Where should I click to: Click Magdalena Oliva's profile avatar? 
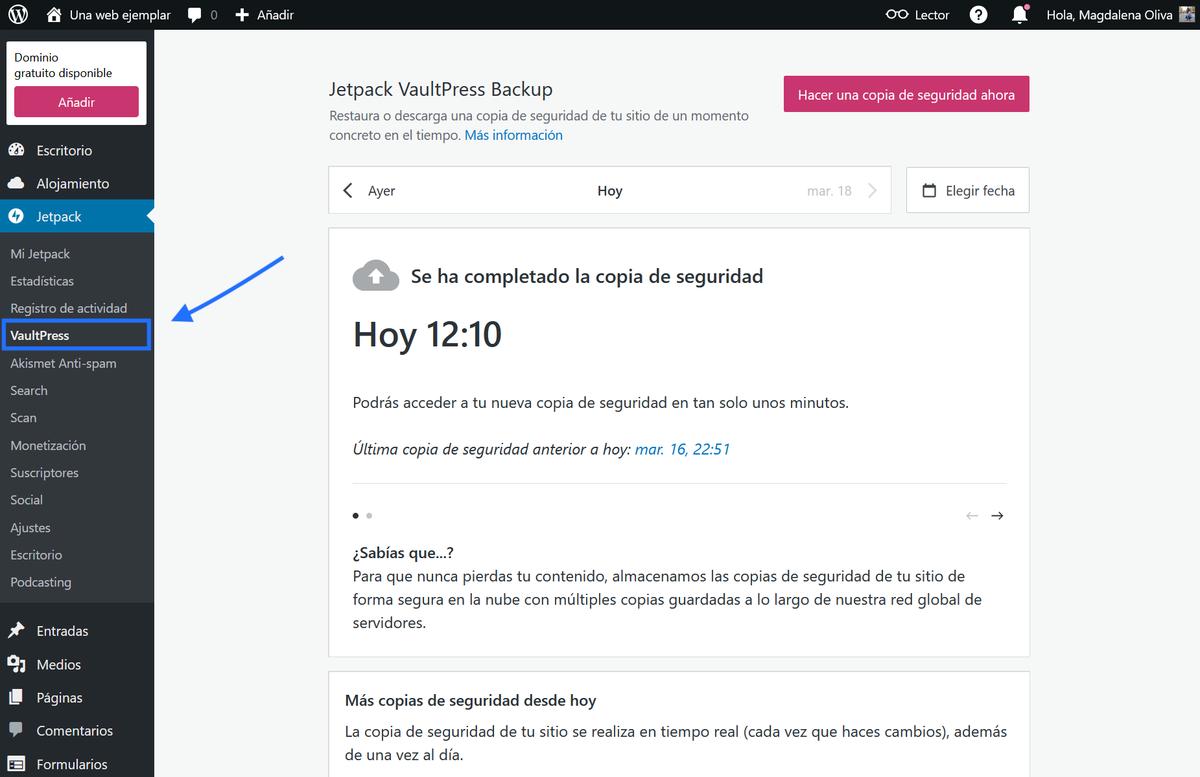(x=1188, y=14)
